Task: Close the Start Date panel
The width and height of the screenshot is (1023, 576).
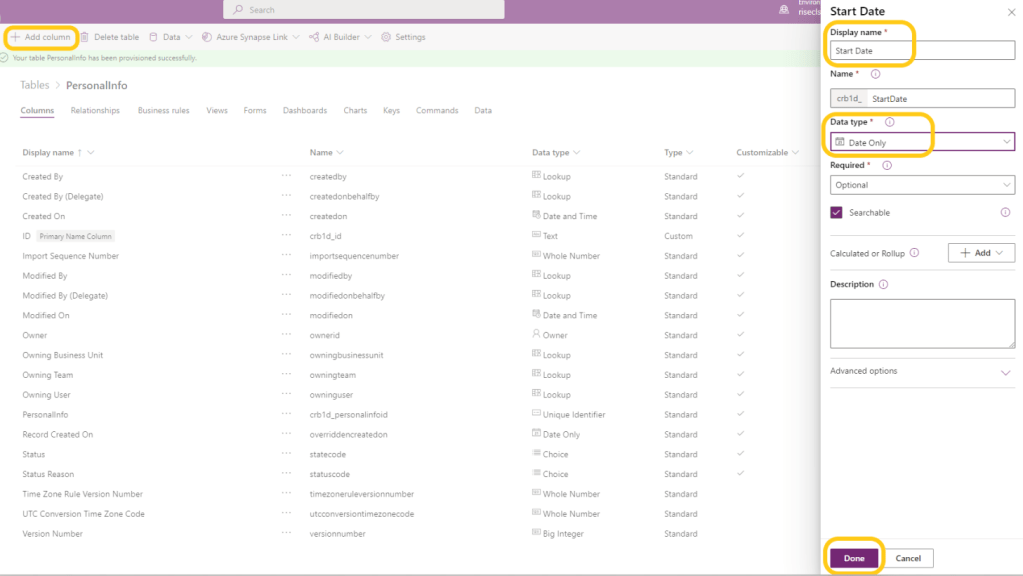Action: pos(1009,11)
